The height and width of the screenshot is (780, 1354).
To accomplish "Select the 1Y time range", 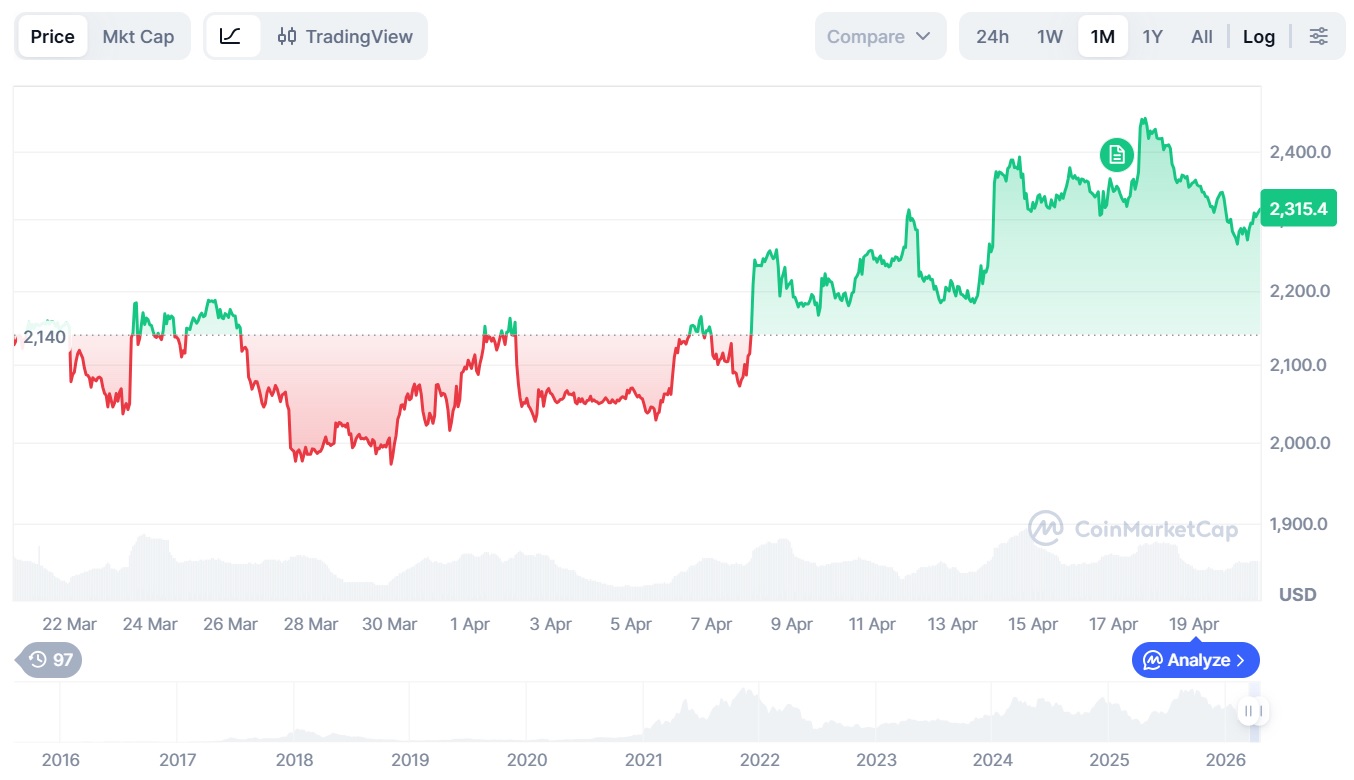I will click(1152, 37).
